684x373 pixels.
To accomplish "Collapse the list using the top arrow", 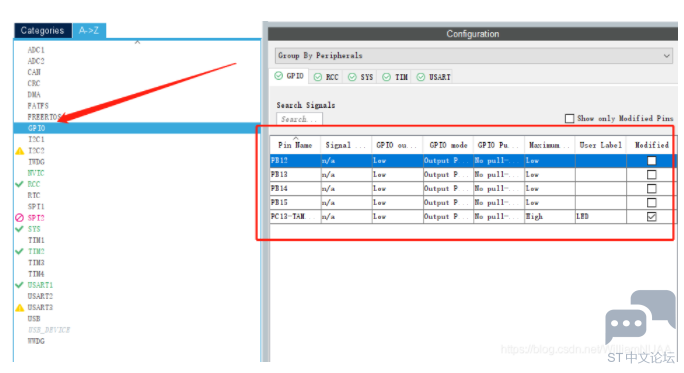I will (x=137, y=42).
